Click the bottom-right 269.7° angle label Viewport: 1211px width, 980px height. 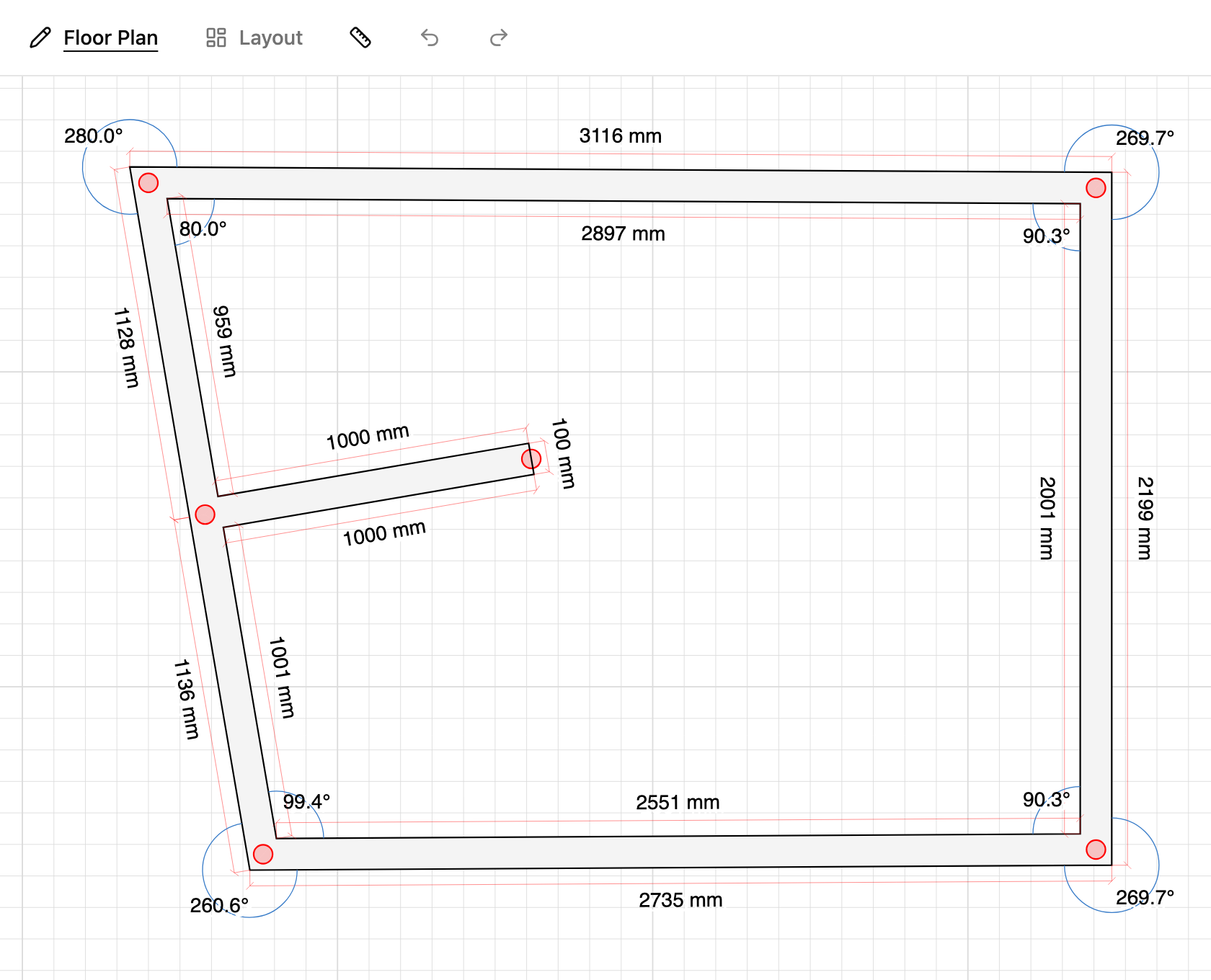[x=1145, y=898]
